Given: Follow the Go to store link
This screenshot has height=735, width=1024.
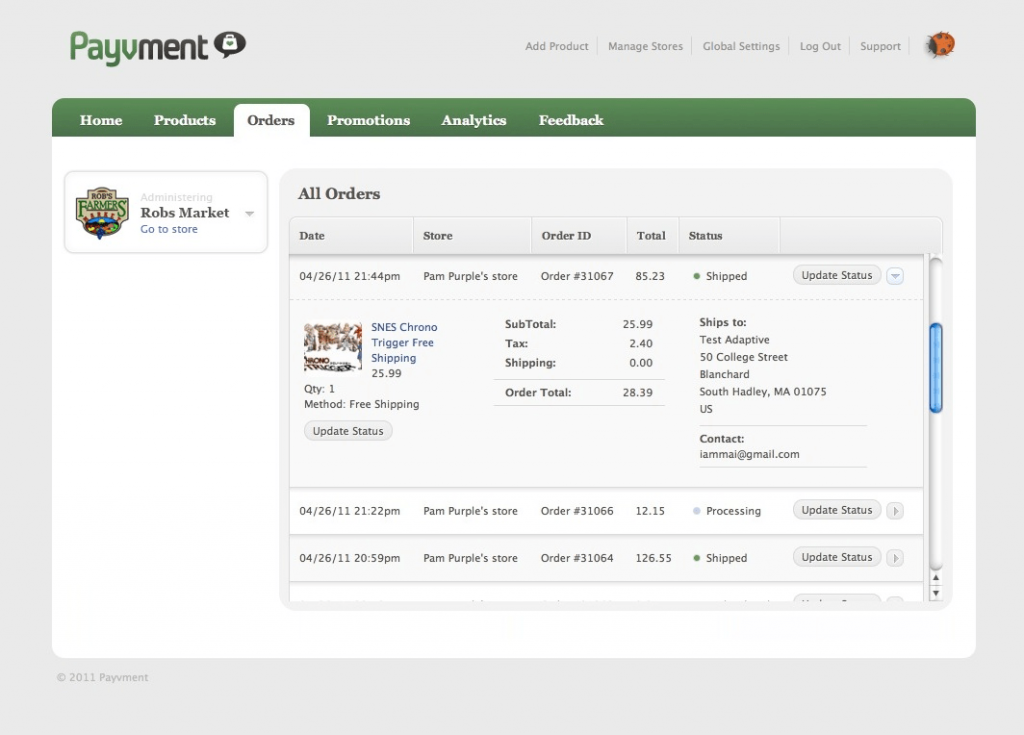Looking at the screenshot, I should click(x=169, y=230).
